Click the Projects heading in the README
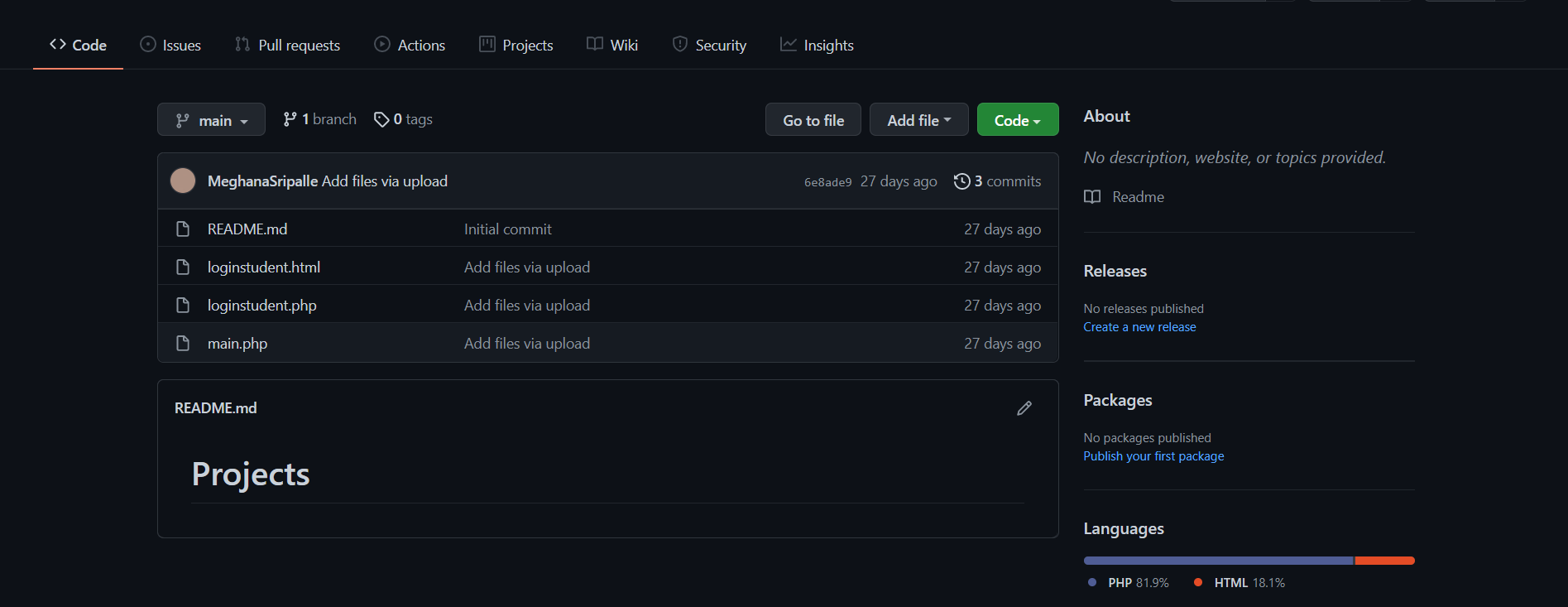The width and height of the screenshot is (1568, 607). [251, 474]
